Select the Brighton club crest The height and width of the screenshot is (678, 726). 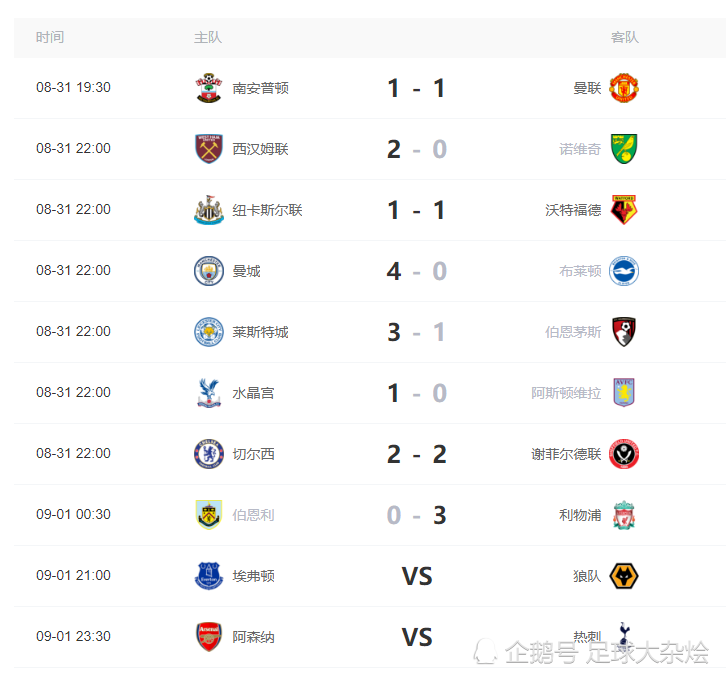624,271
